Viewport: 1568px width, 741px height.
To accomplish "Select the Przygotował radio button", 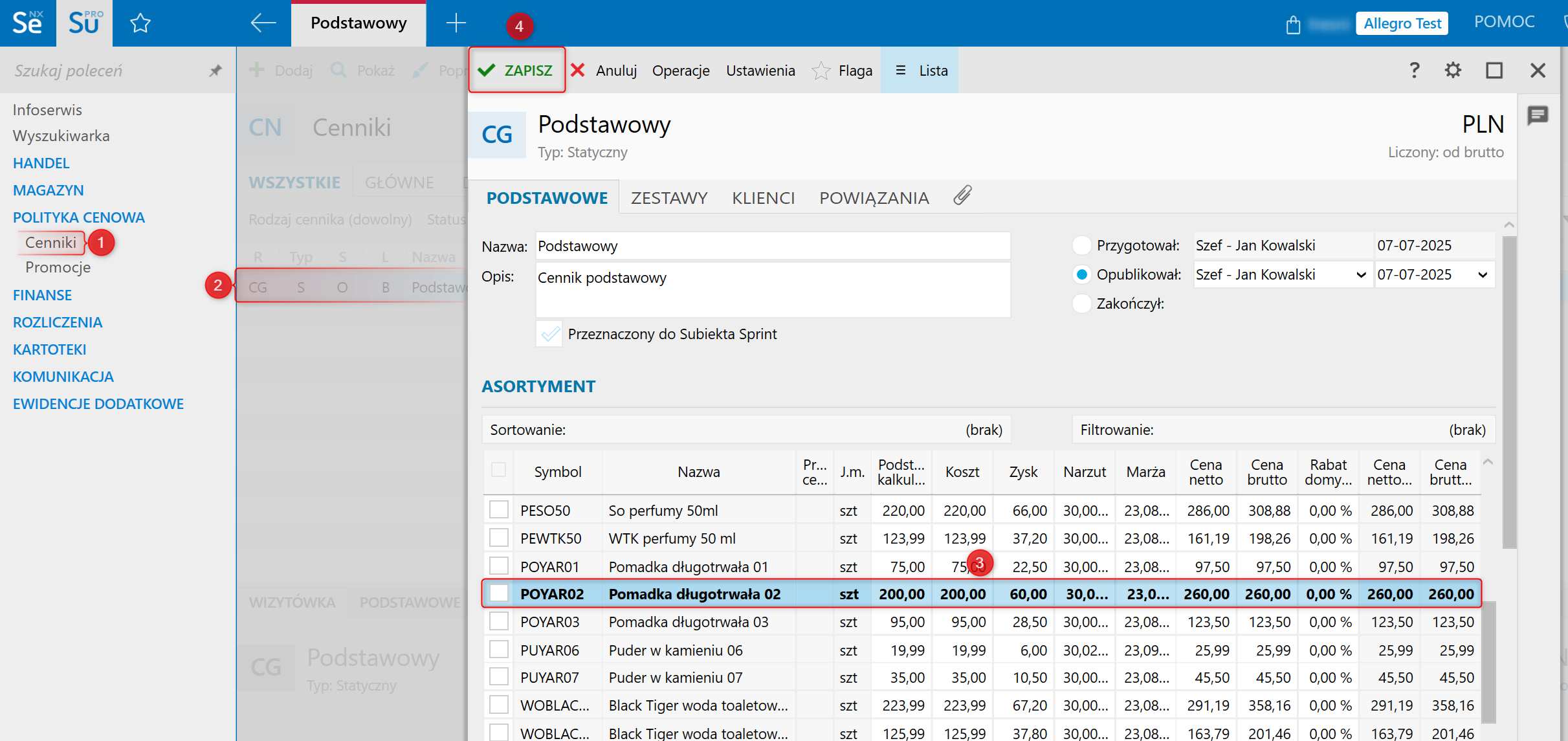I will click(x=1081, y=246).
